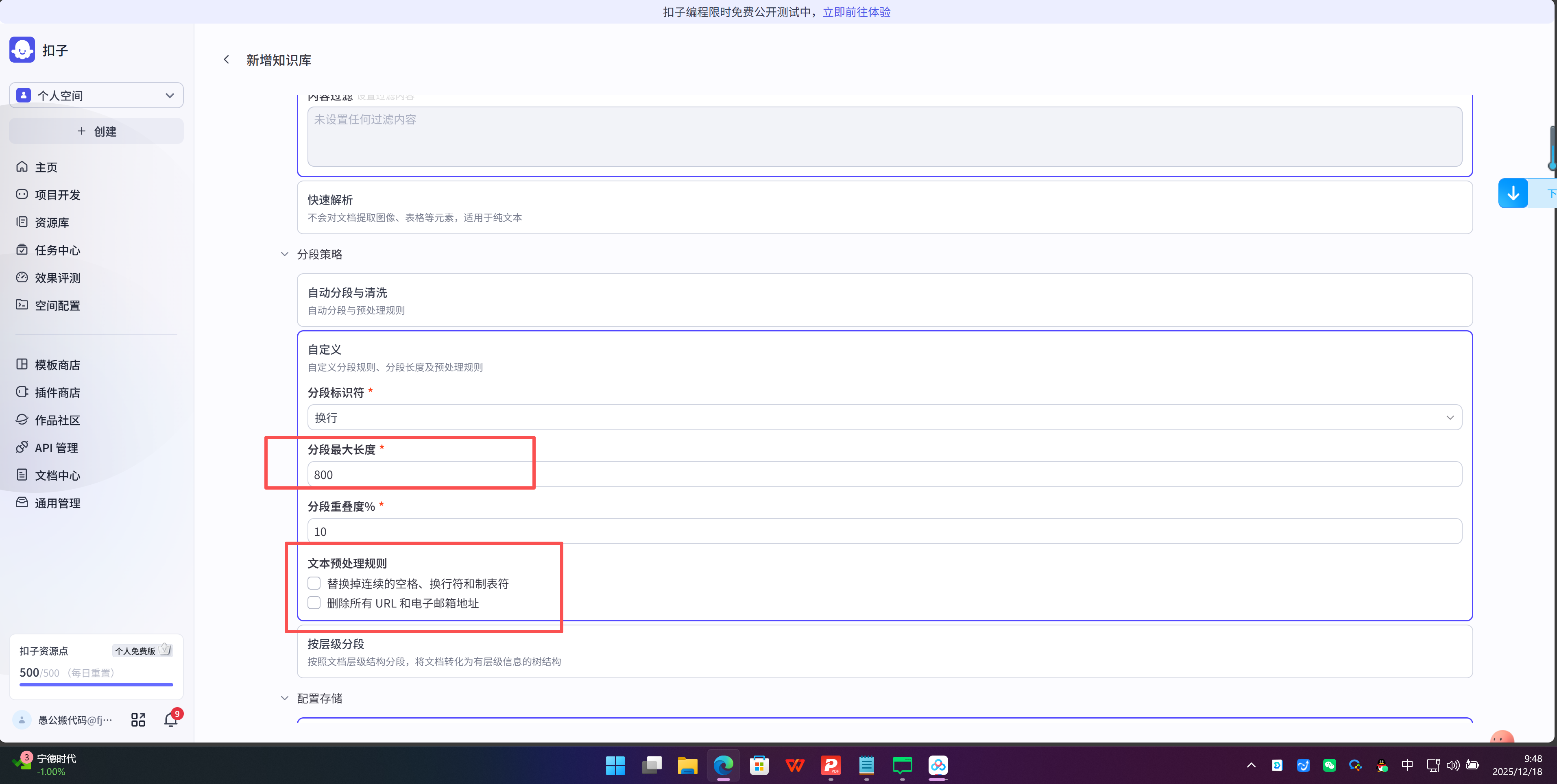Click the blue download arrow floating button
1557x784 pixels.
[1513, 194]
